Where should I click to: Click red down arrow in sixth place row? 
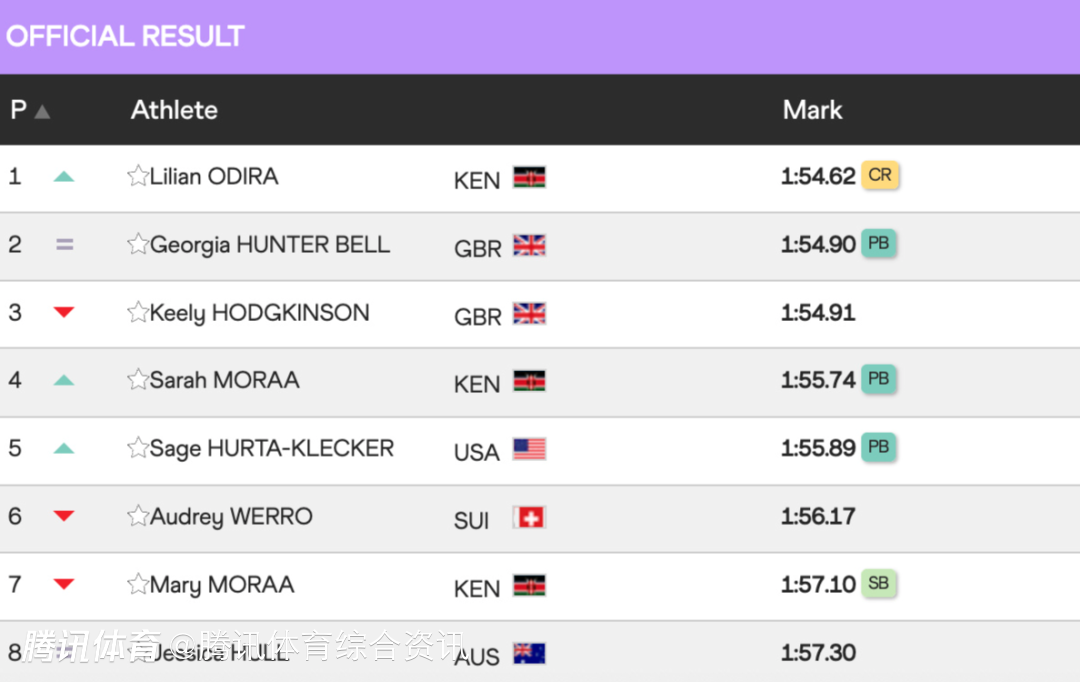click(64, 515)
